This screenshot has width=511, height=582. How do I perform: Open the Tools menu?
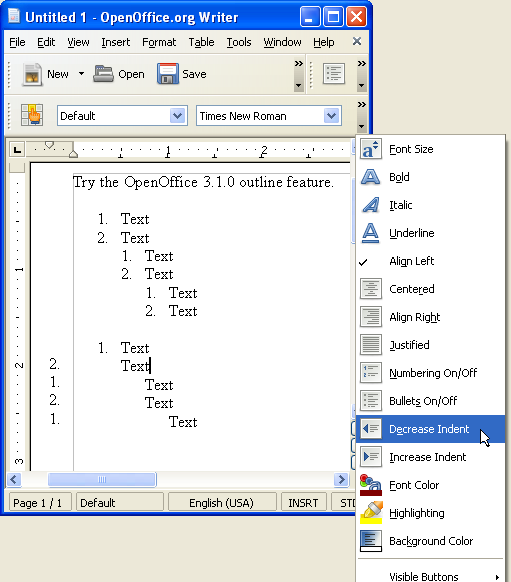click(x=239, y=42)
